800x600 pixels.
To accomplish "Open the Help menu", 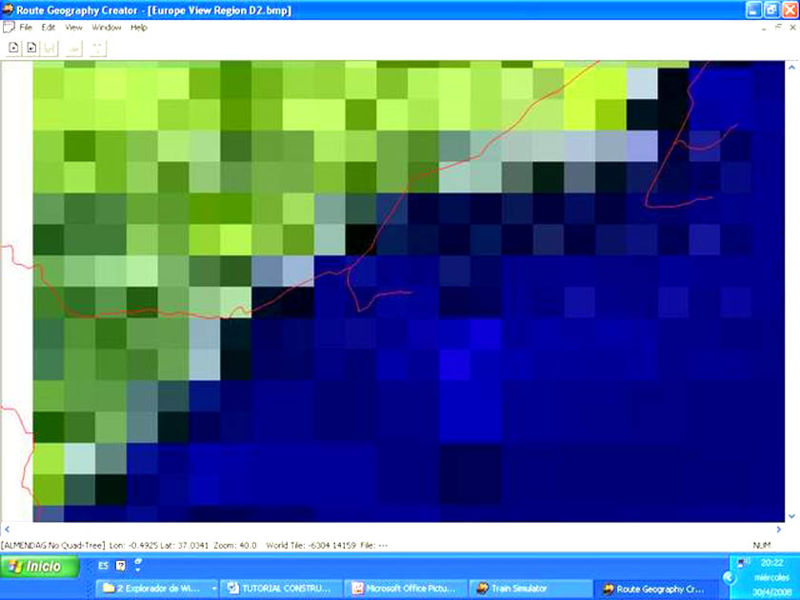I will 138,27.
